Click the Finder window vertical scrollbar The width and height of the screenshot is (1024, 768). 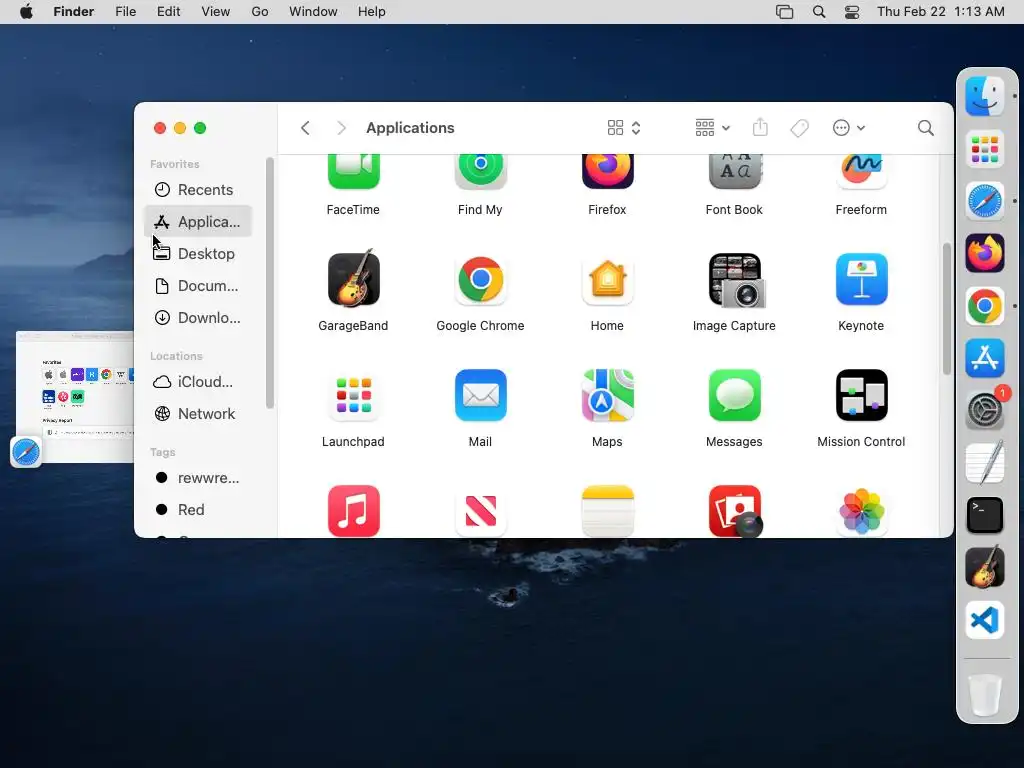[946, 309]
